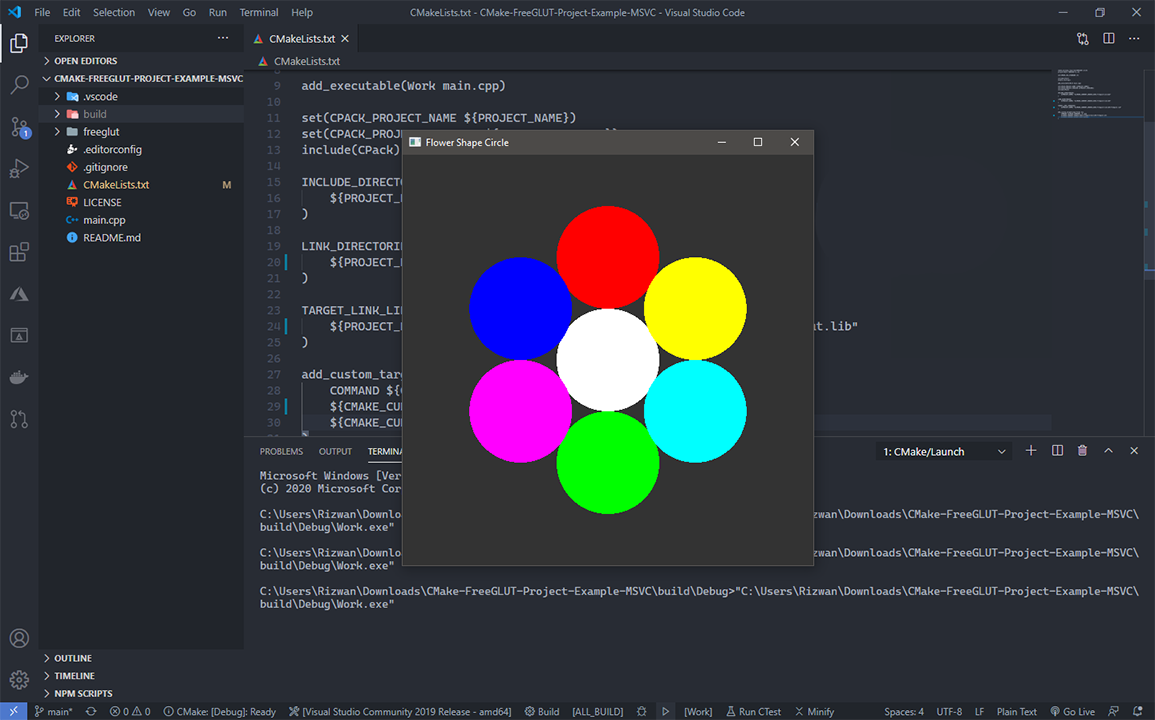This screenshot has width=1155, height=720.
Task: Click the Build button in status bar
Action: (542, 712)
